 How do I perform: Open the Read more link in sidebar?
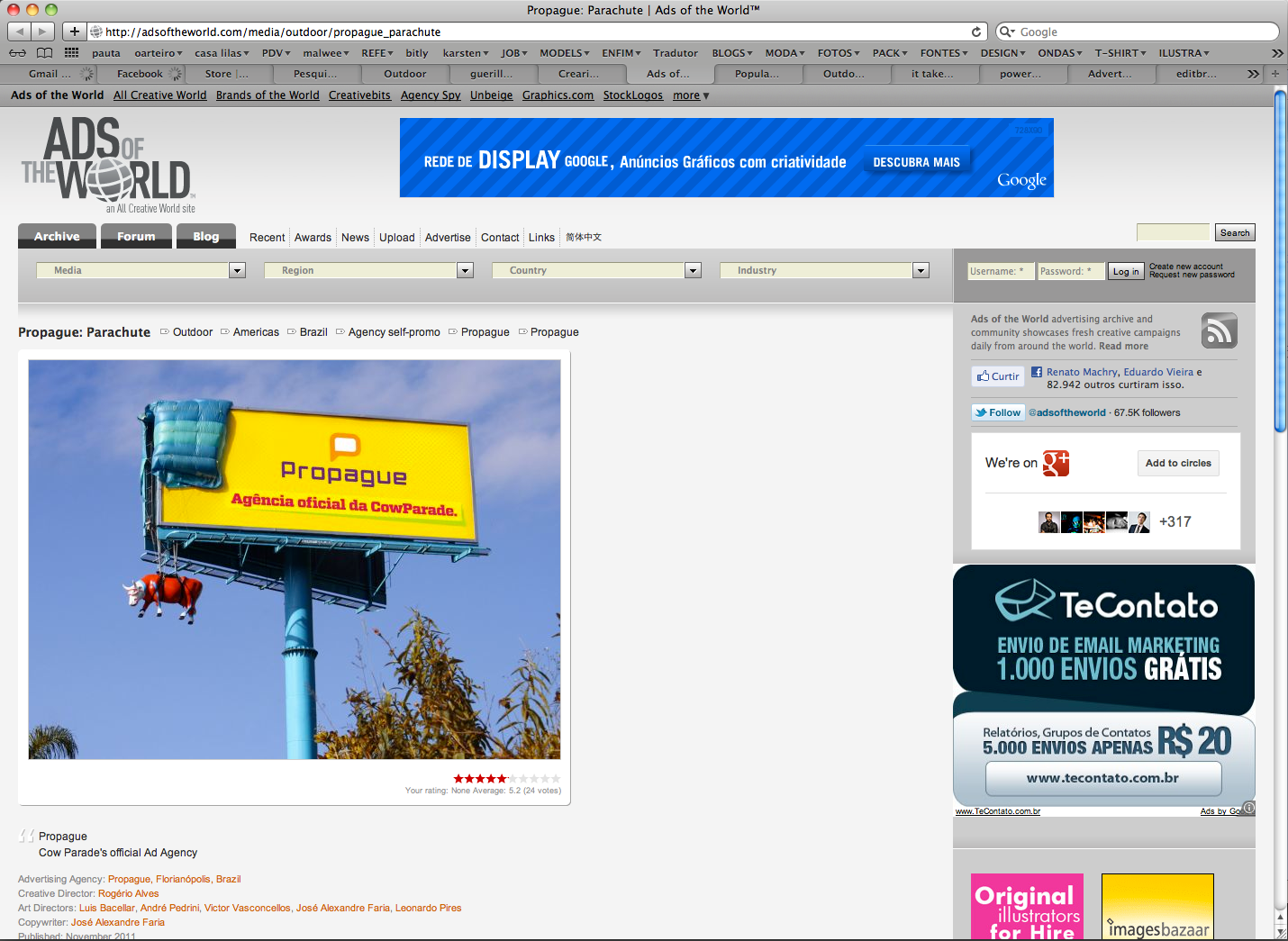[1123, 347]
